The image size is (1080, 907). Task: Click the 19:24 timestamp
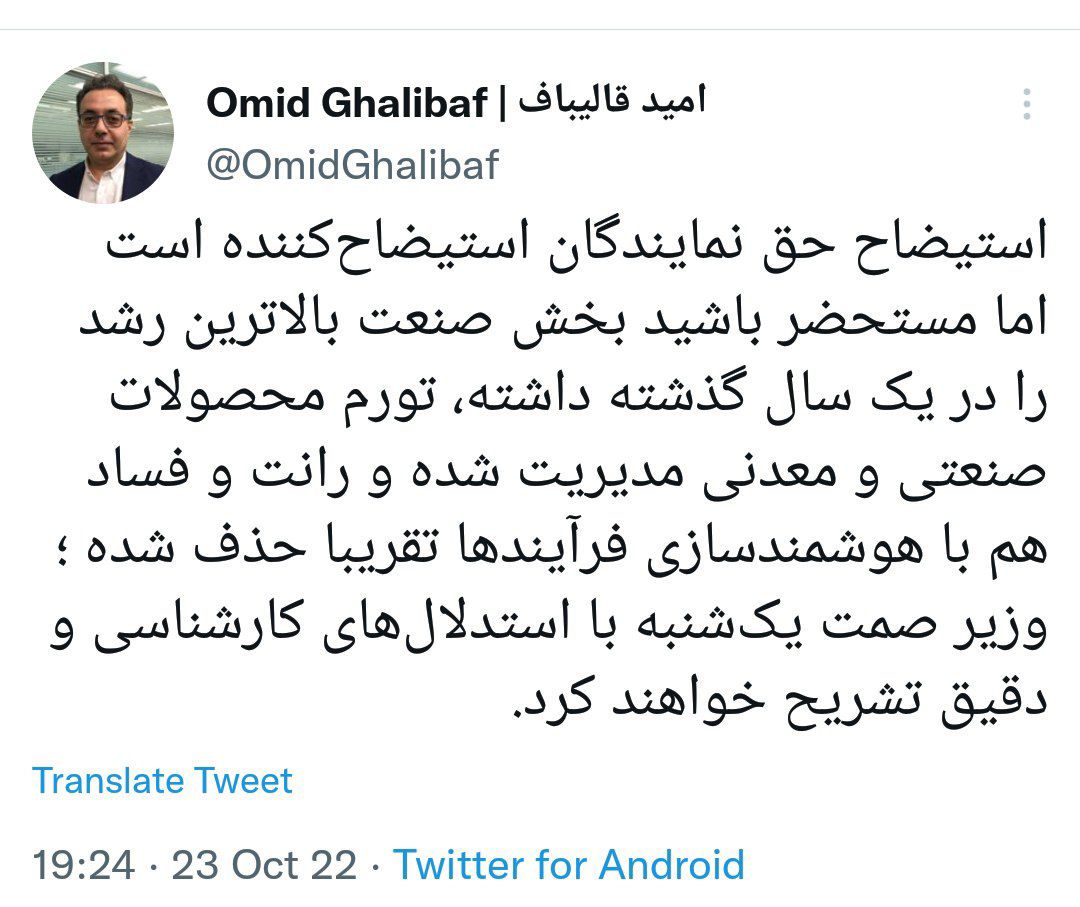click(83, 865)
